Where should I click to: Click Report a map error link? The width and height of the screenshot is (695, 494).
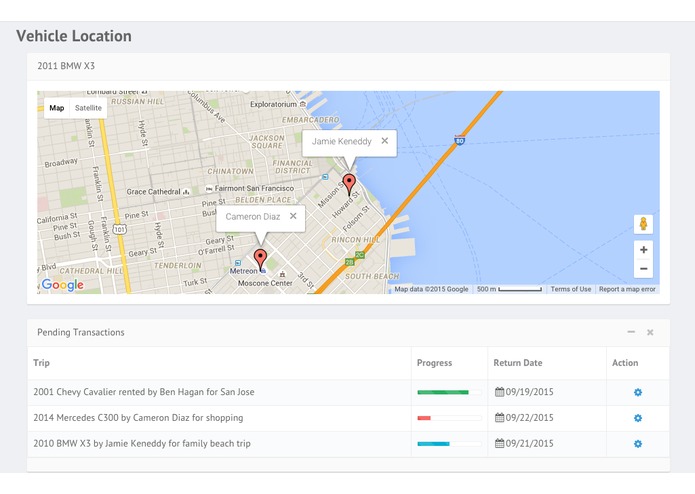pyautogui.click(x=627, y=289)
